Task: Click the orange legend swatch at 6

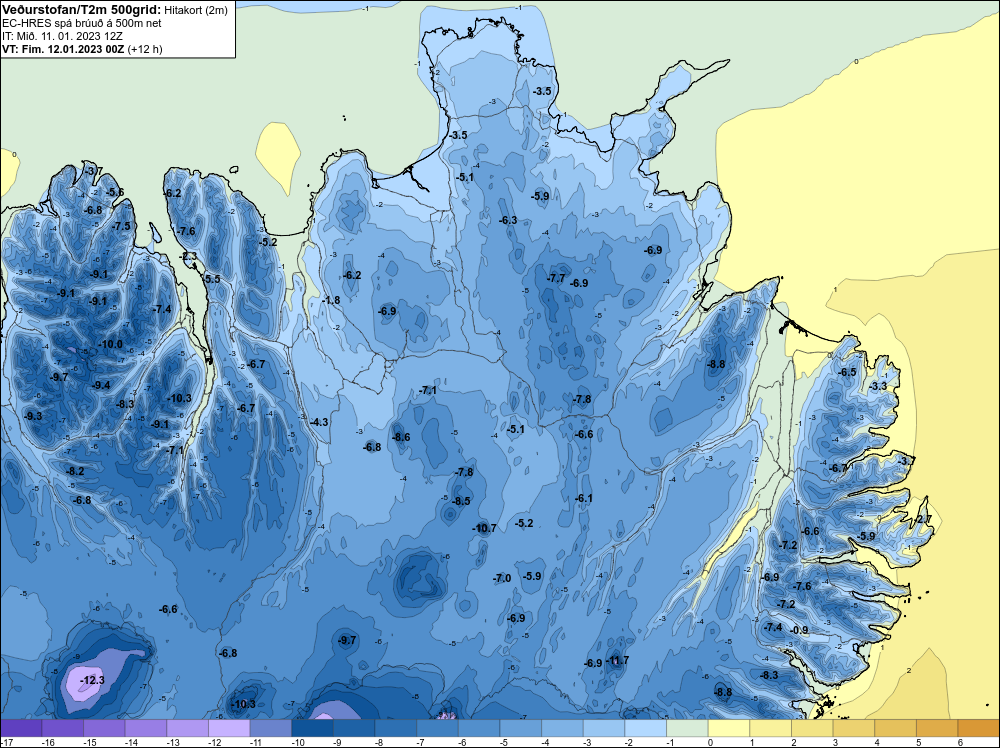Action: coord(978,728)
